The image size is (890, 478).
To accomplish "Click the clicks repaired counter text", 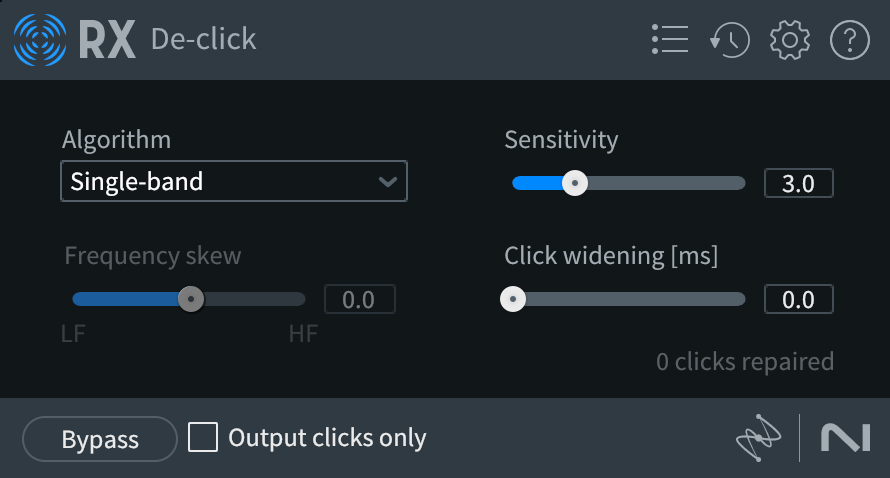I will [x=744, y=361].
